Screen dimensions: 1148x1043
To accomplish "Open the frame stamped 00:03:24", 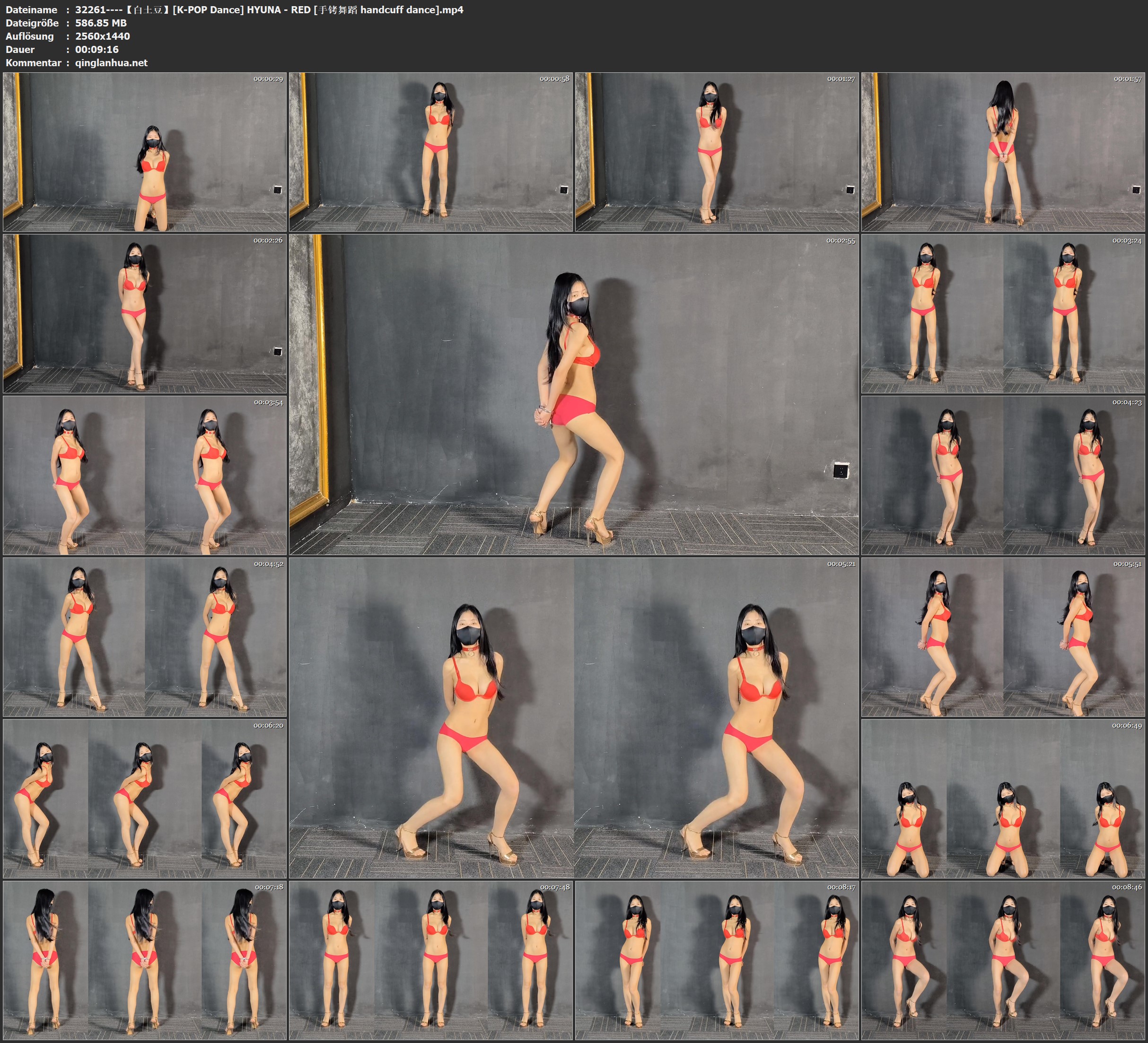I will pyautogui.click(x=1003, y=313).
